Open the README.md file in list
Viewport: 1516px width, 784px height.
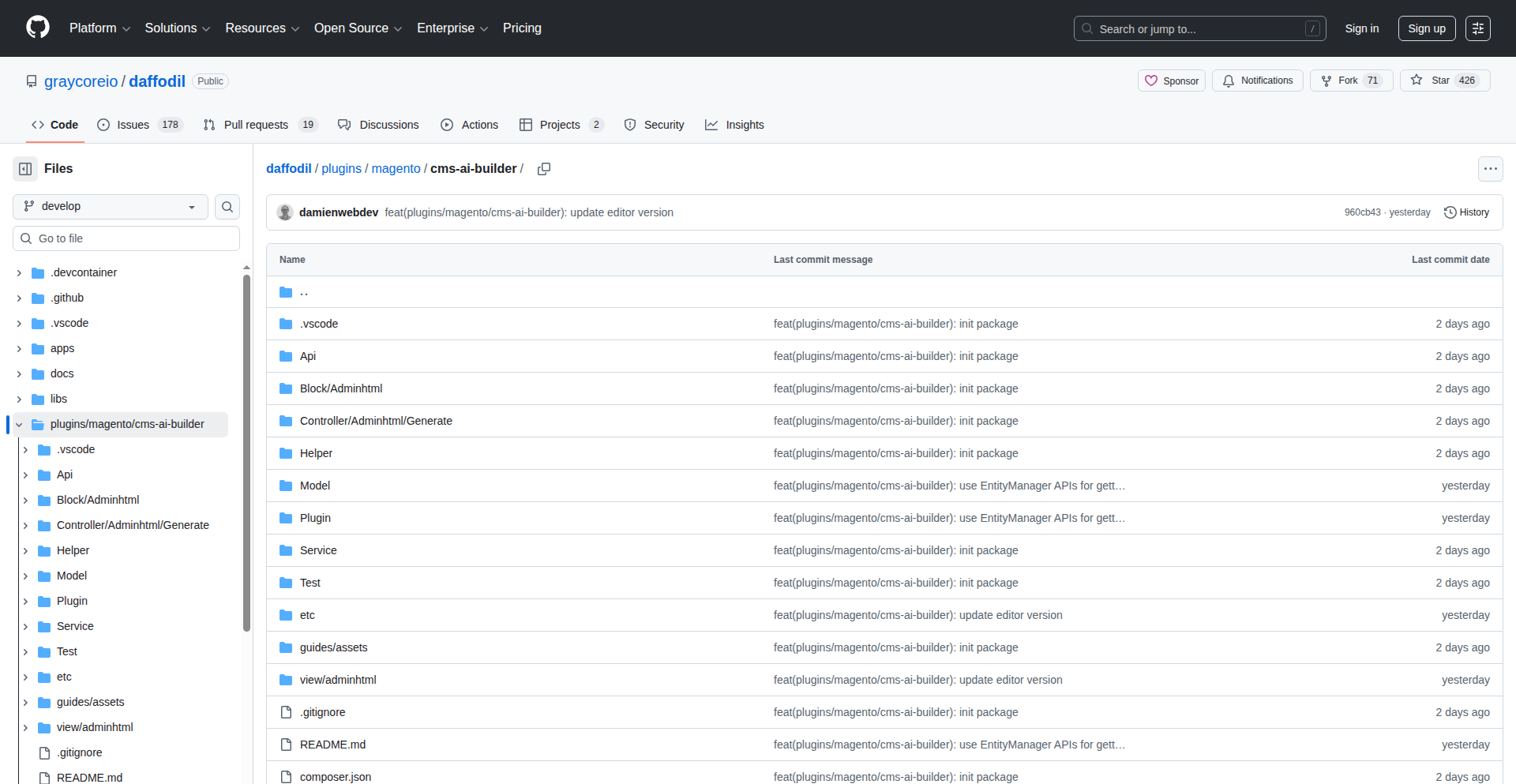[332, 745]
